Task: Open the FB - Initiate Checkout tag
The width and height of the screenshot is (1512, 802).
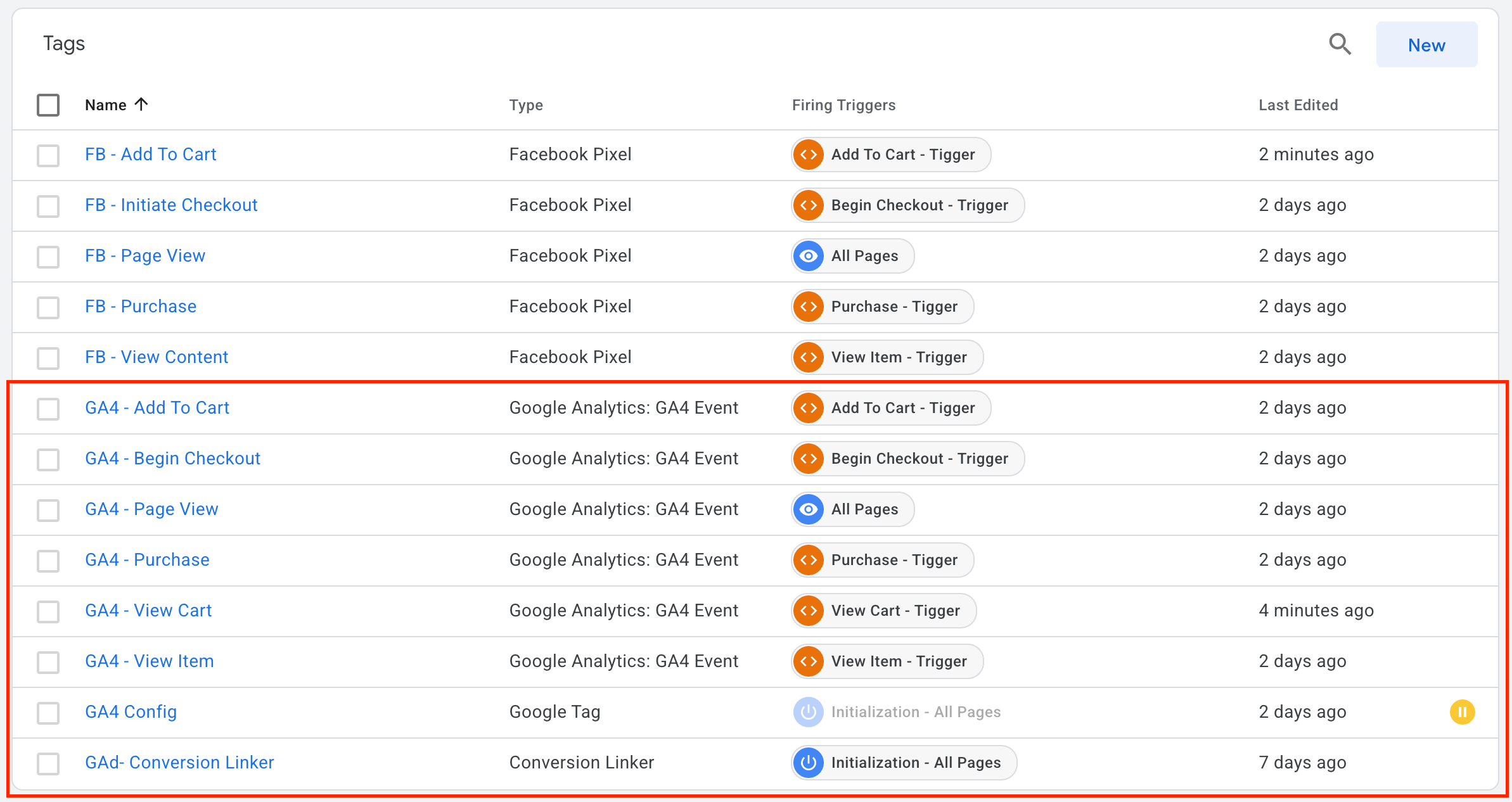Action: pos(171,205)
